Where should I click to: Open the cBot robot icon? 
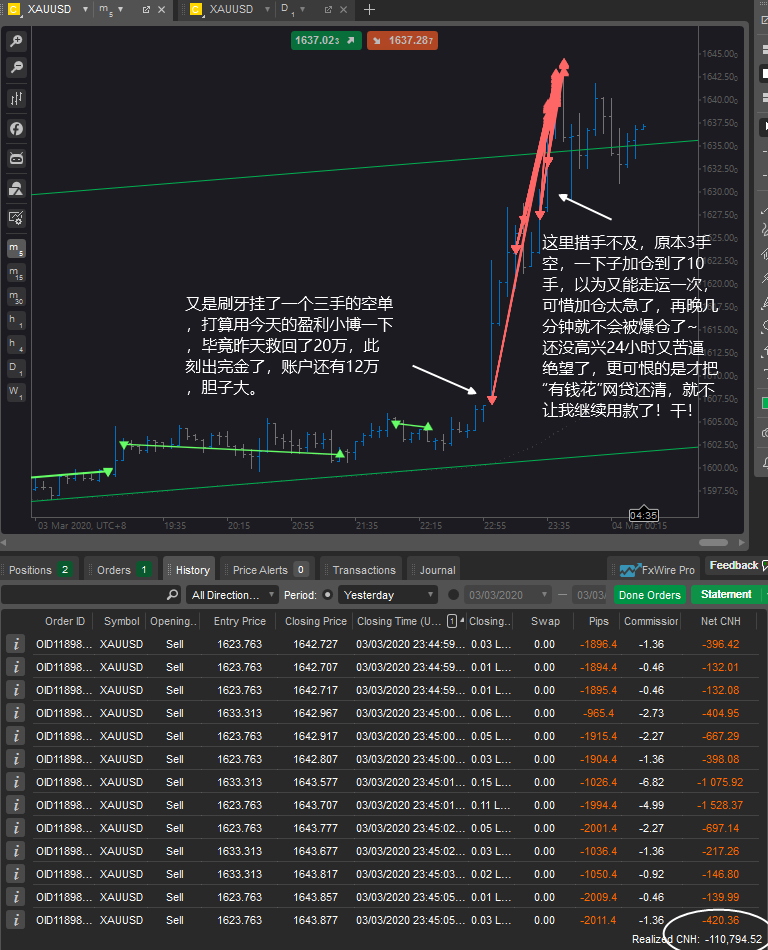pos(16,159)
